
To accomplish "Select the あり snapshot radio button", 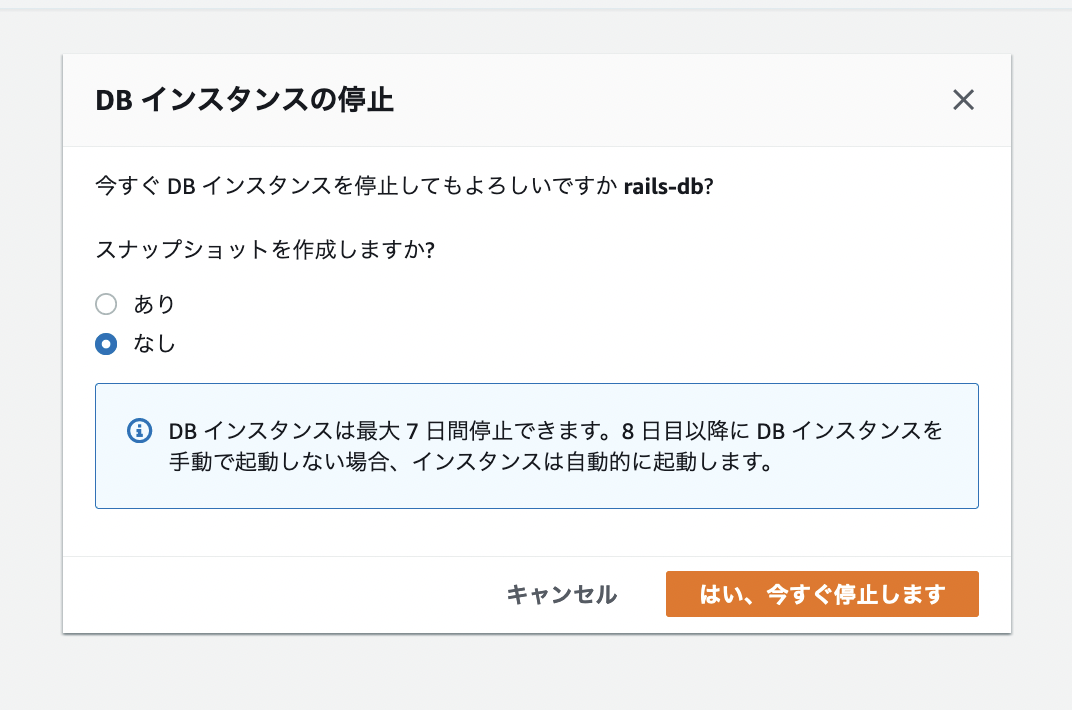I will pos(106,304).
